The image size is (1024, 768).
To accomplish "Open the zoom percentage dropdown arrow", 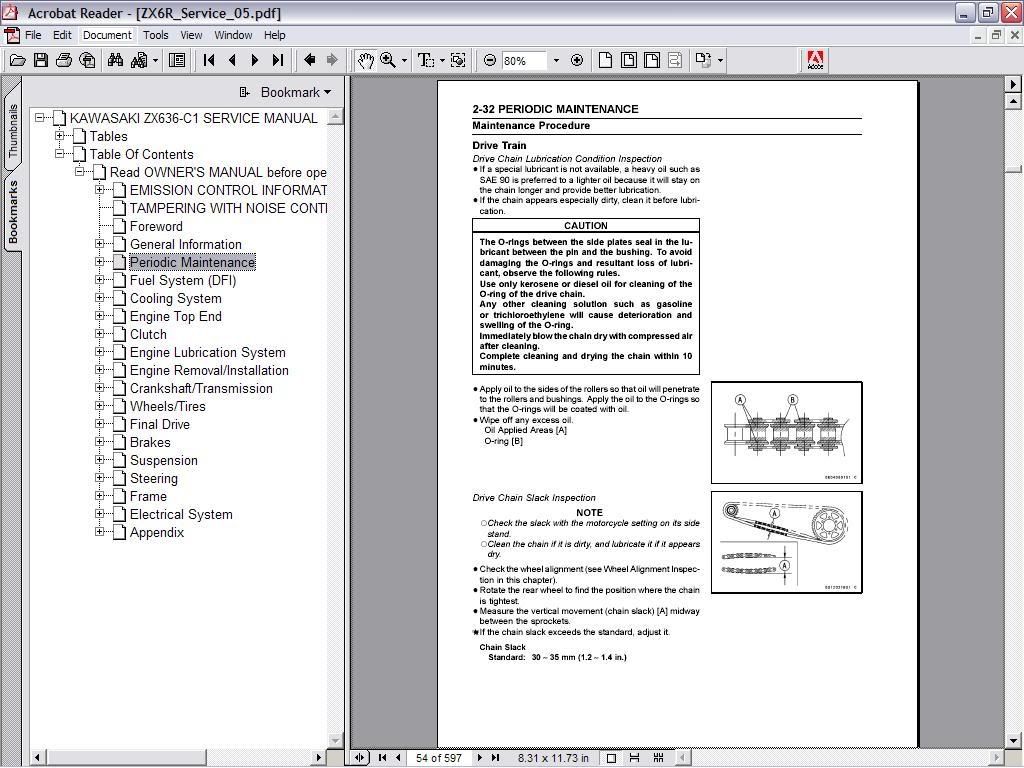I will [x=556, y=60].
